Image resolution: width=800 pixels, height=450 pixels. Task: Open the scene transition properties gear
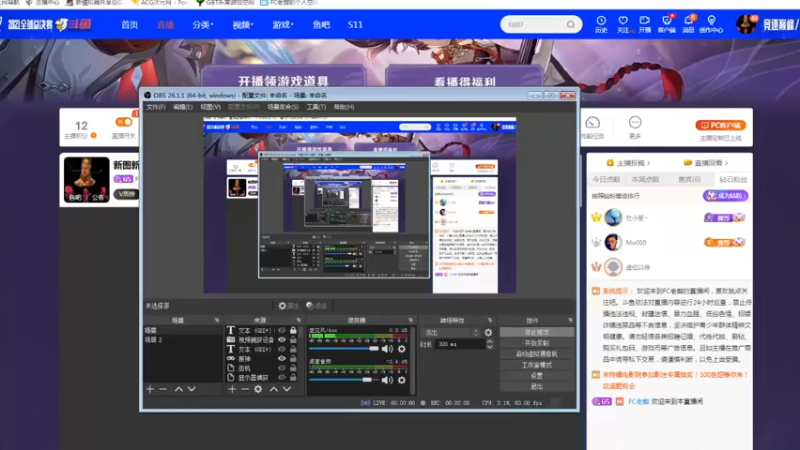pyautogui.click(x=488, y=333)
